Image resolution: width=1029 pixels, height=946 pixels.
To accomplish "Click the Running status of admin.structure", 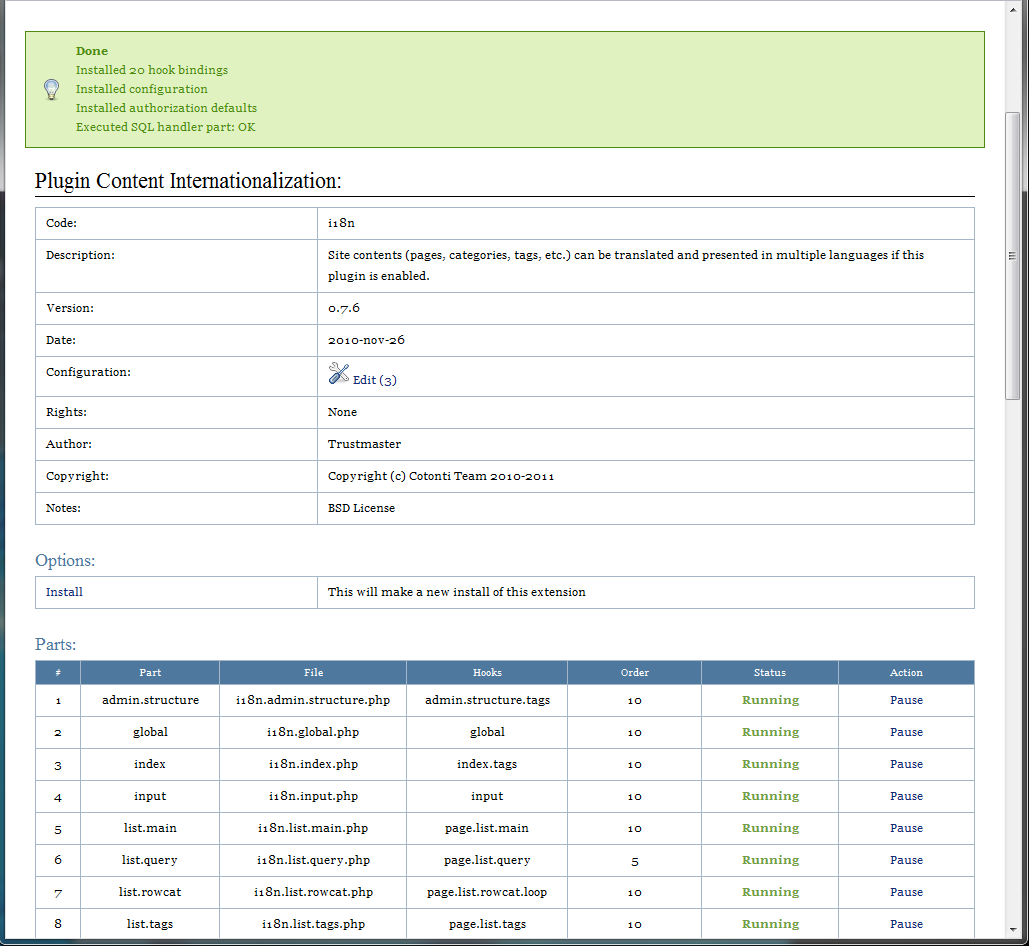I will (x=770, y=700).
